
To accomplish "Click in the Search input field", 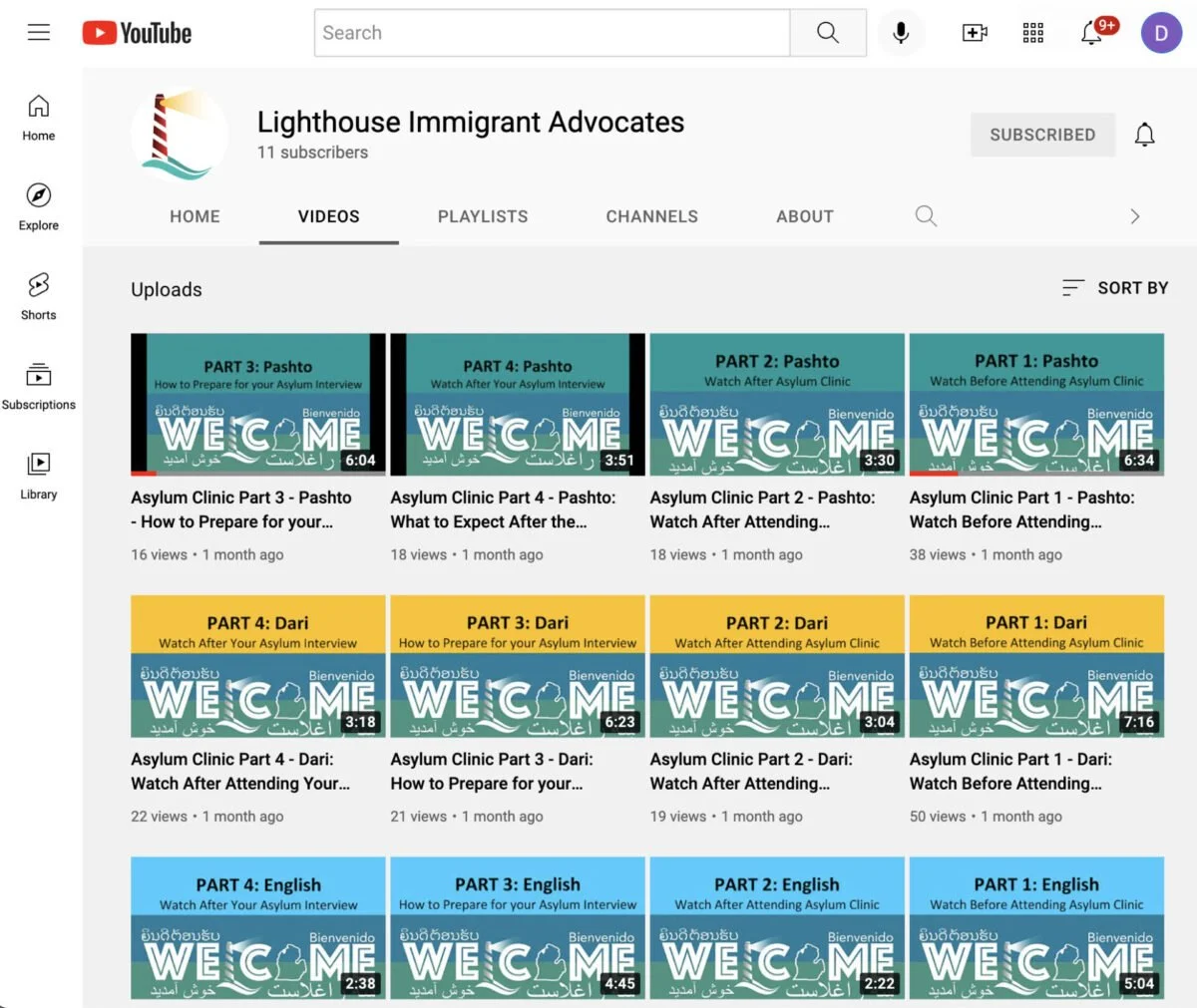I will [x=552, y=33].
